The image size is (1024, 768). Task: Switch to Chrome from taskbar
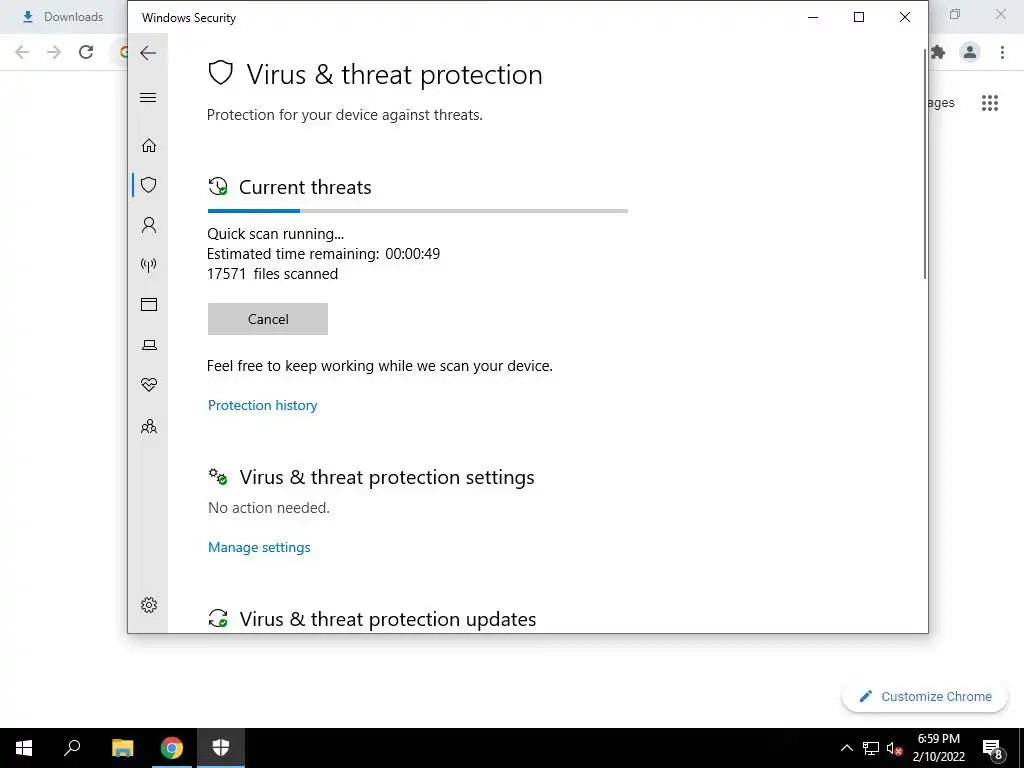(172, 748)
